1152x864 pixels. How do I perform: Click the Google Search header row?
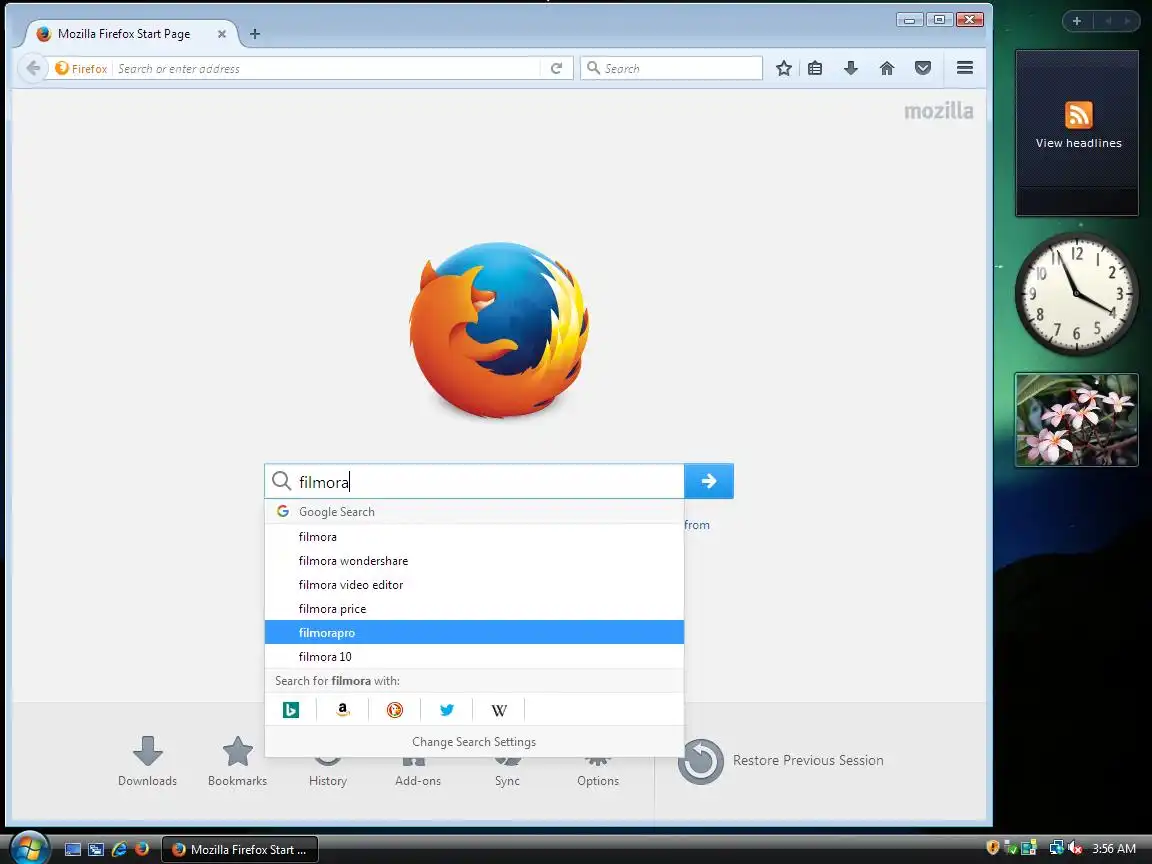(x=474, y=511)
